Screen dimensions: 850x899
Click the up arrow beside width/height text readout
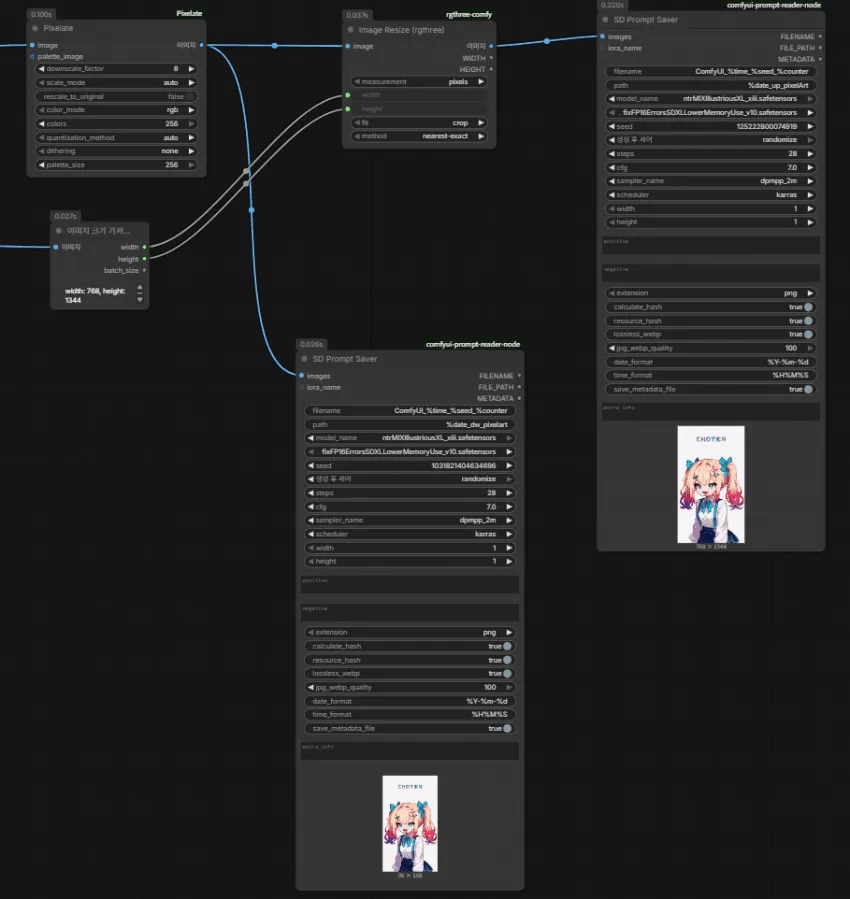[140, 288]
